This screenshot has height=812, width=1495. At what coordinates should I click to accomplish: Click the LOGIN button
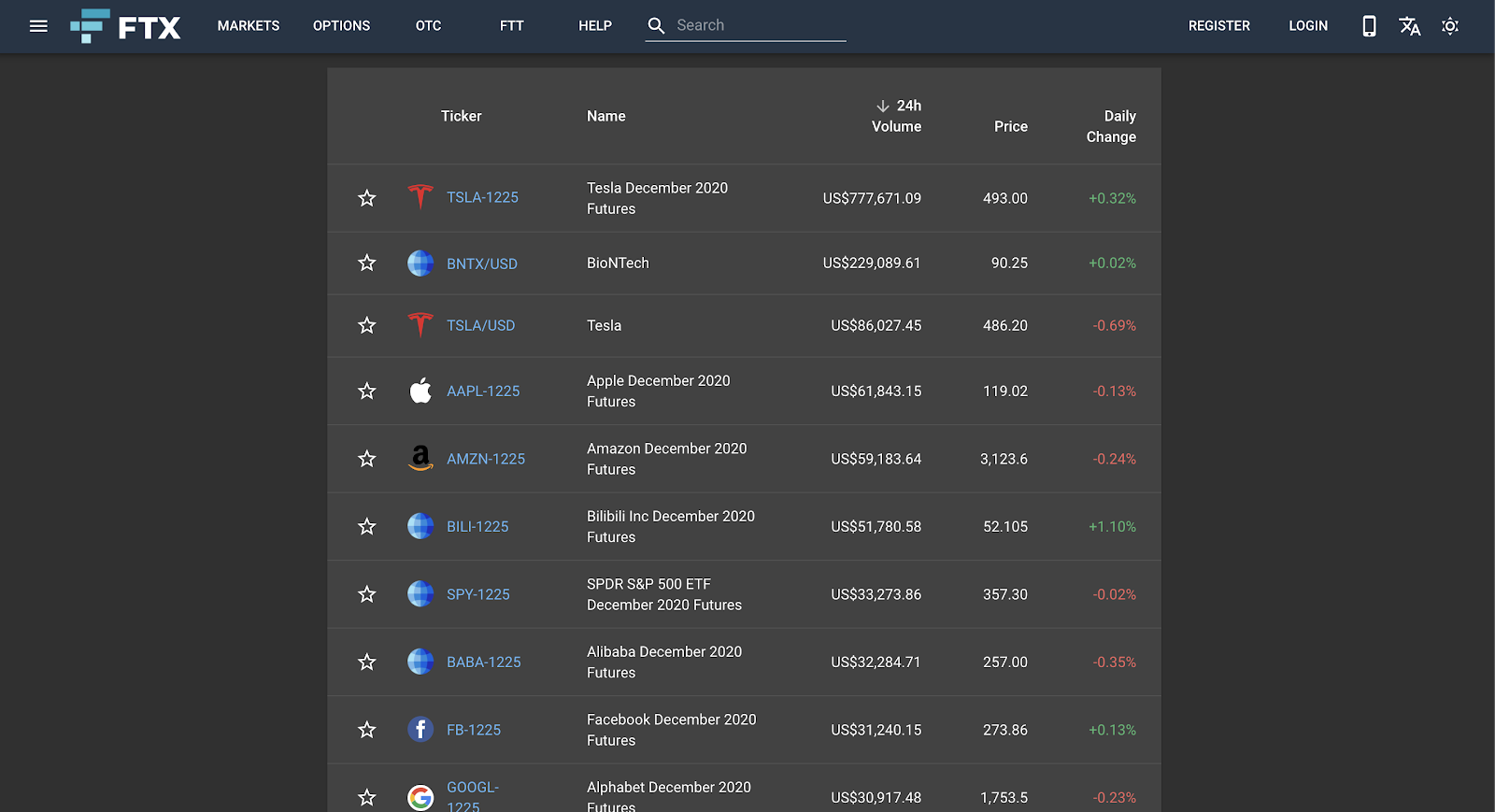(1308, 26)
